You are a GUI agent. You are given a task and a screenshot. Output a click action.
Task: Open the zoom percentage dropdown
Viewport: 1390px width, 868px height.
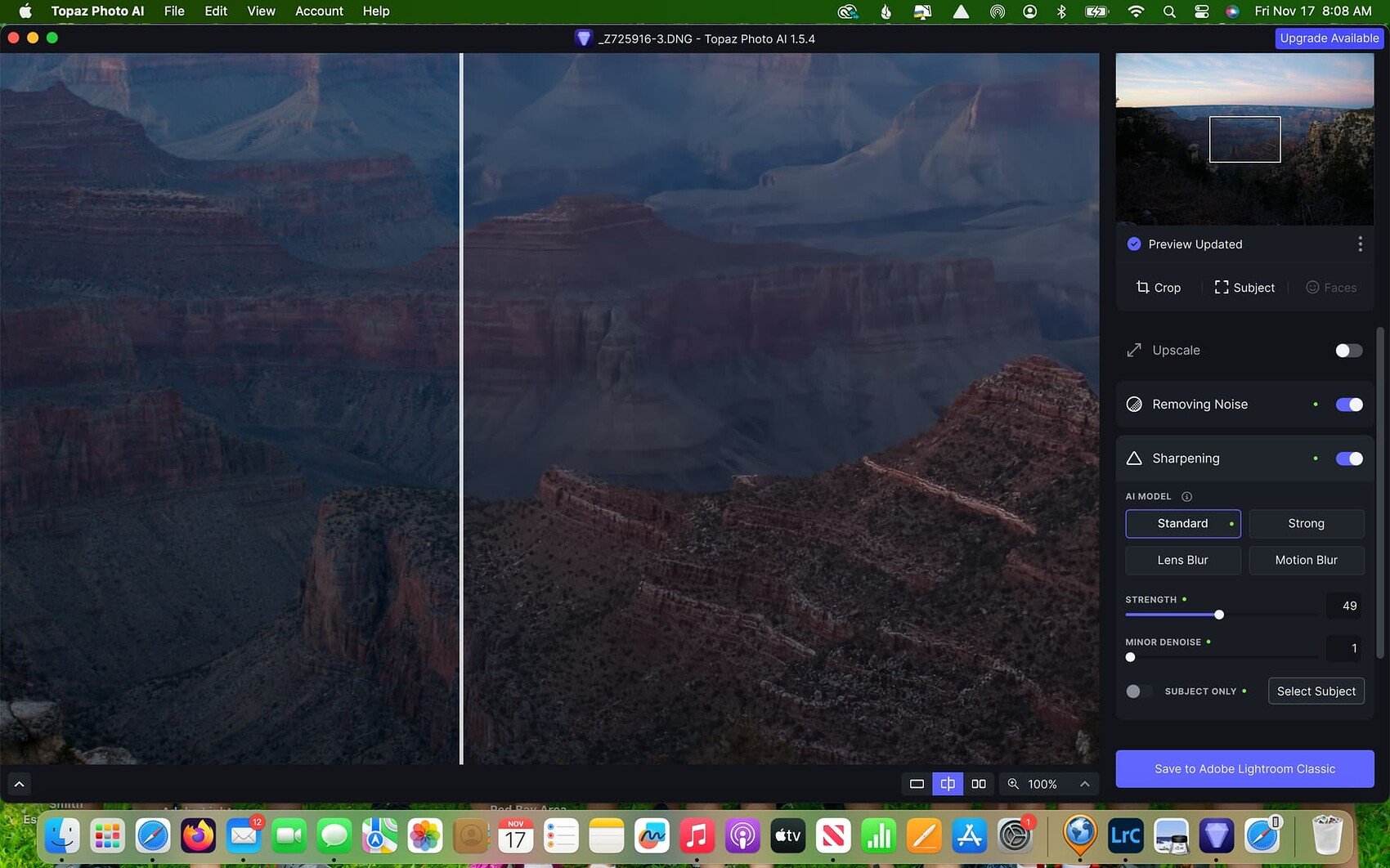click(x=1049, y=783)
